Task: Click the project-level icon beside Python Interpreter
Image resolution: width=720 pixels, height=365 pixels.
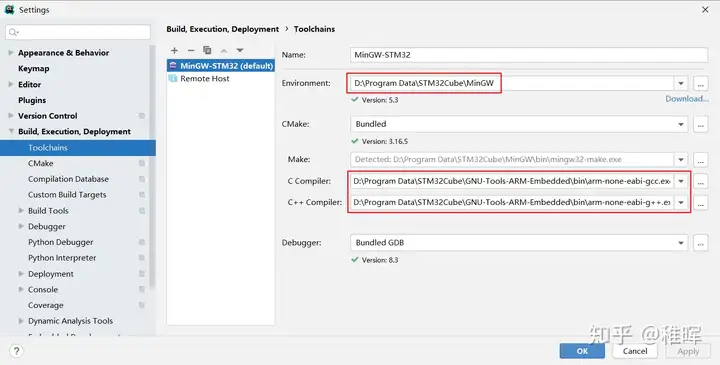Action: click(x=142, y=258)
